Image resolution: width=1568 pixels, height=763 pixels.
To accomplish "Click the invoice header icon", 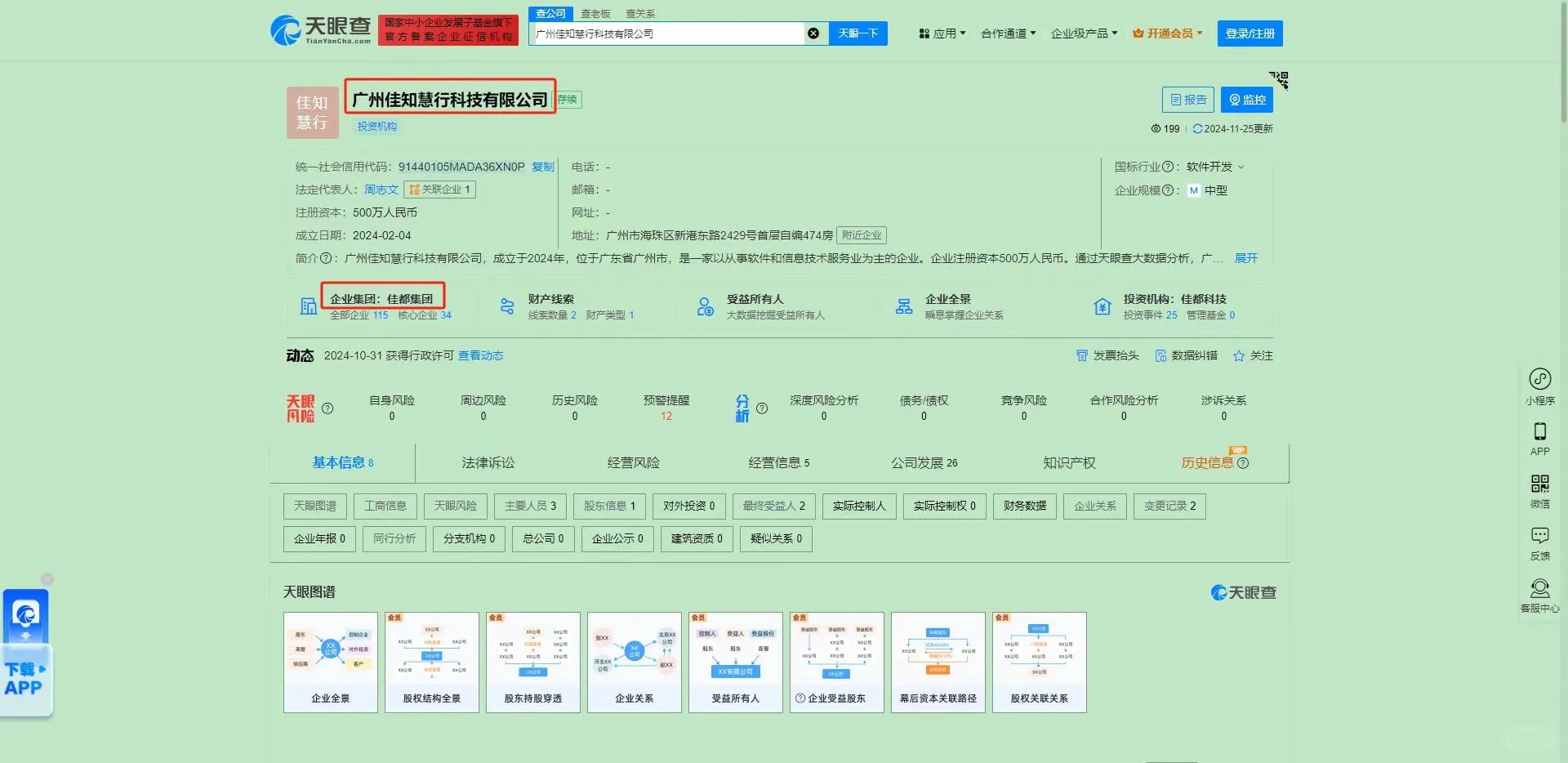I will (1082, 355).
